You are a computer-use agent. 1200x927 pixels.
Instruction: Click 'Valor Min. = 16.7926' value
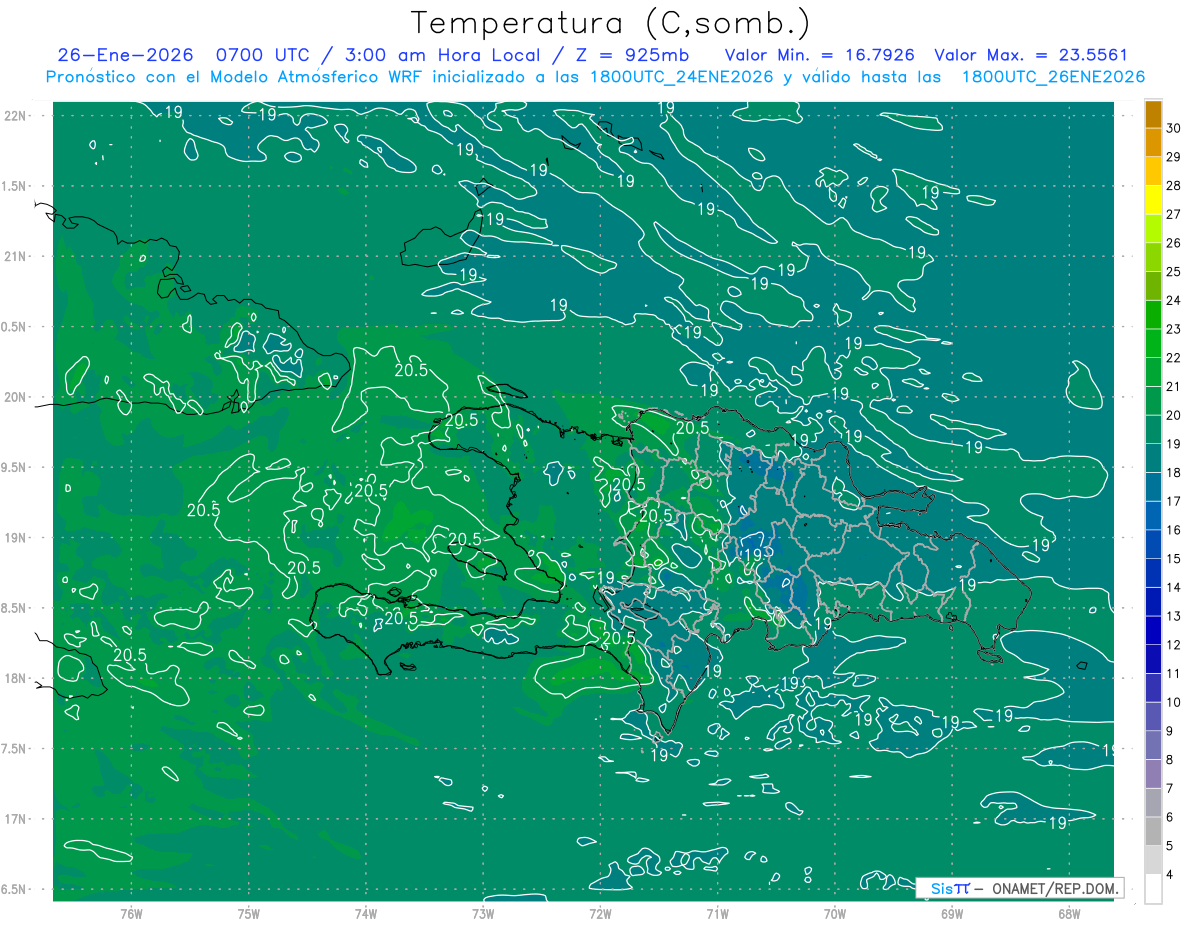click(x=820, y=56)
